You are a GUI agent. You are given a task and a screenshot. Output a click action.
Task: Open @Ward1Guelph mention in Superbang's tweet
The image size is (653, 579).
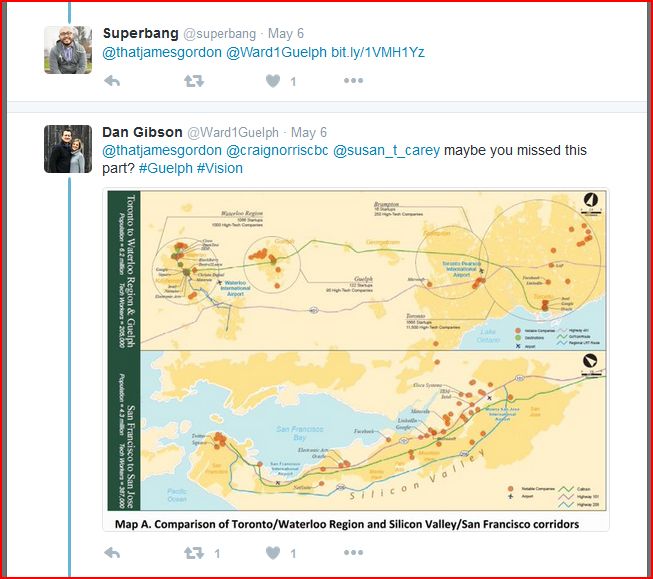(x=276, y=52)
